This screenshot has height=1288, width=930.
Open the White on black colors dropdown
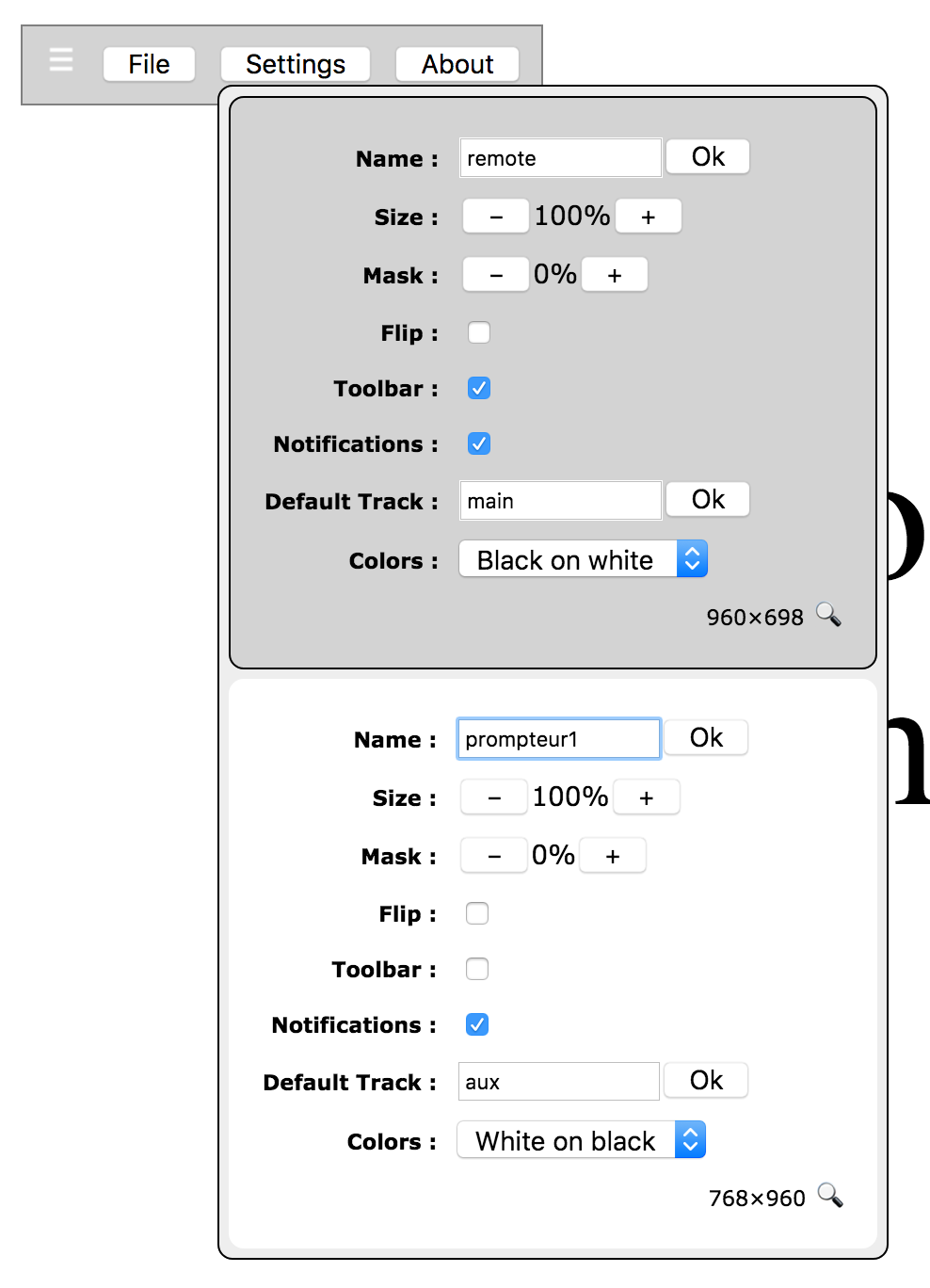pyautogui.click(x=581, y=1140)
